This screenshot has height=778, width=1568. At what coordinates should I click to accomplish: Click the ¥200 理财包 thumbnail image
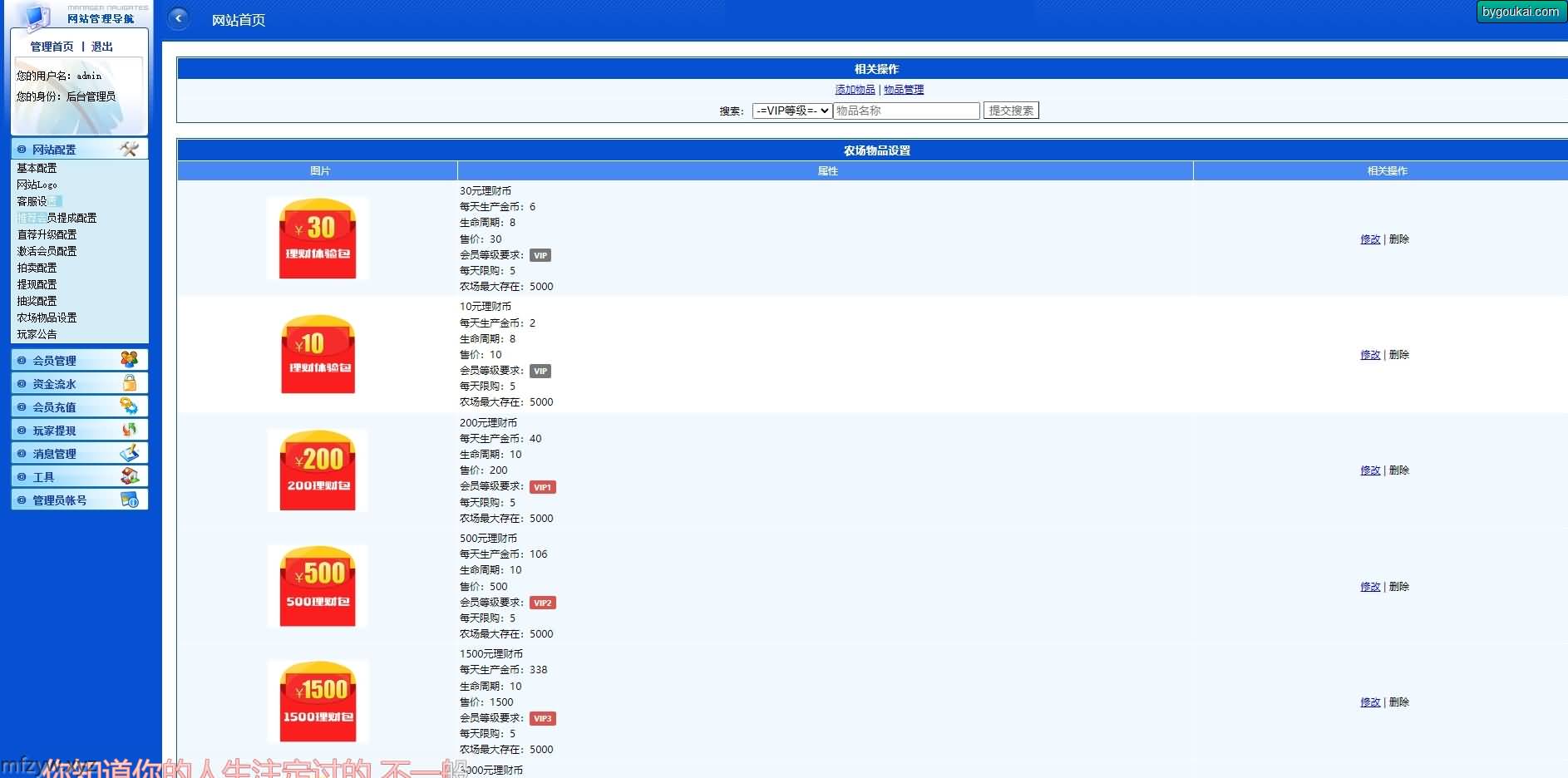pos(318,470)
